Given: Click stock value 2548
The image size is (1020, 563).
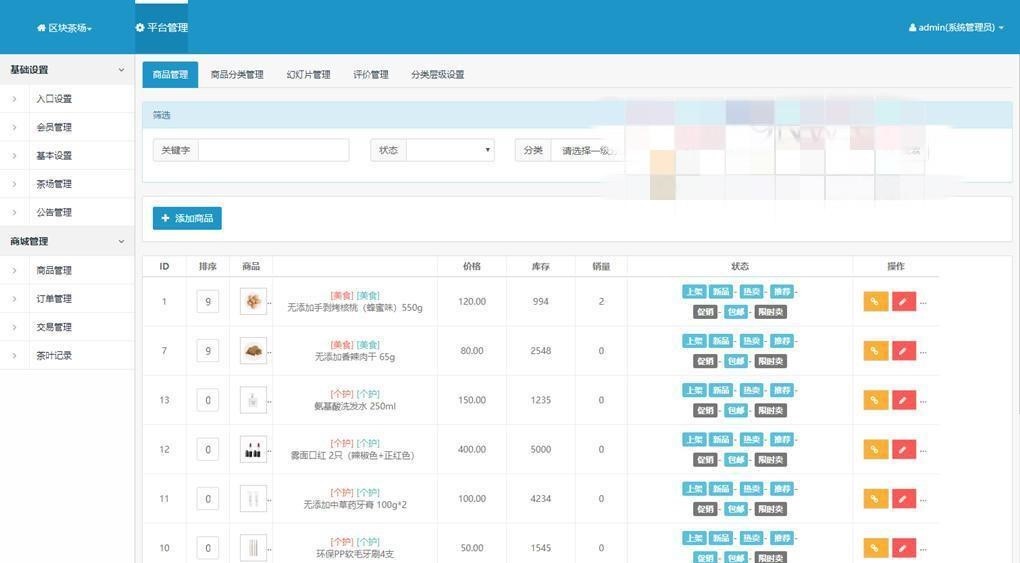Looking at the screenshot, I should tap(541, 351).
